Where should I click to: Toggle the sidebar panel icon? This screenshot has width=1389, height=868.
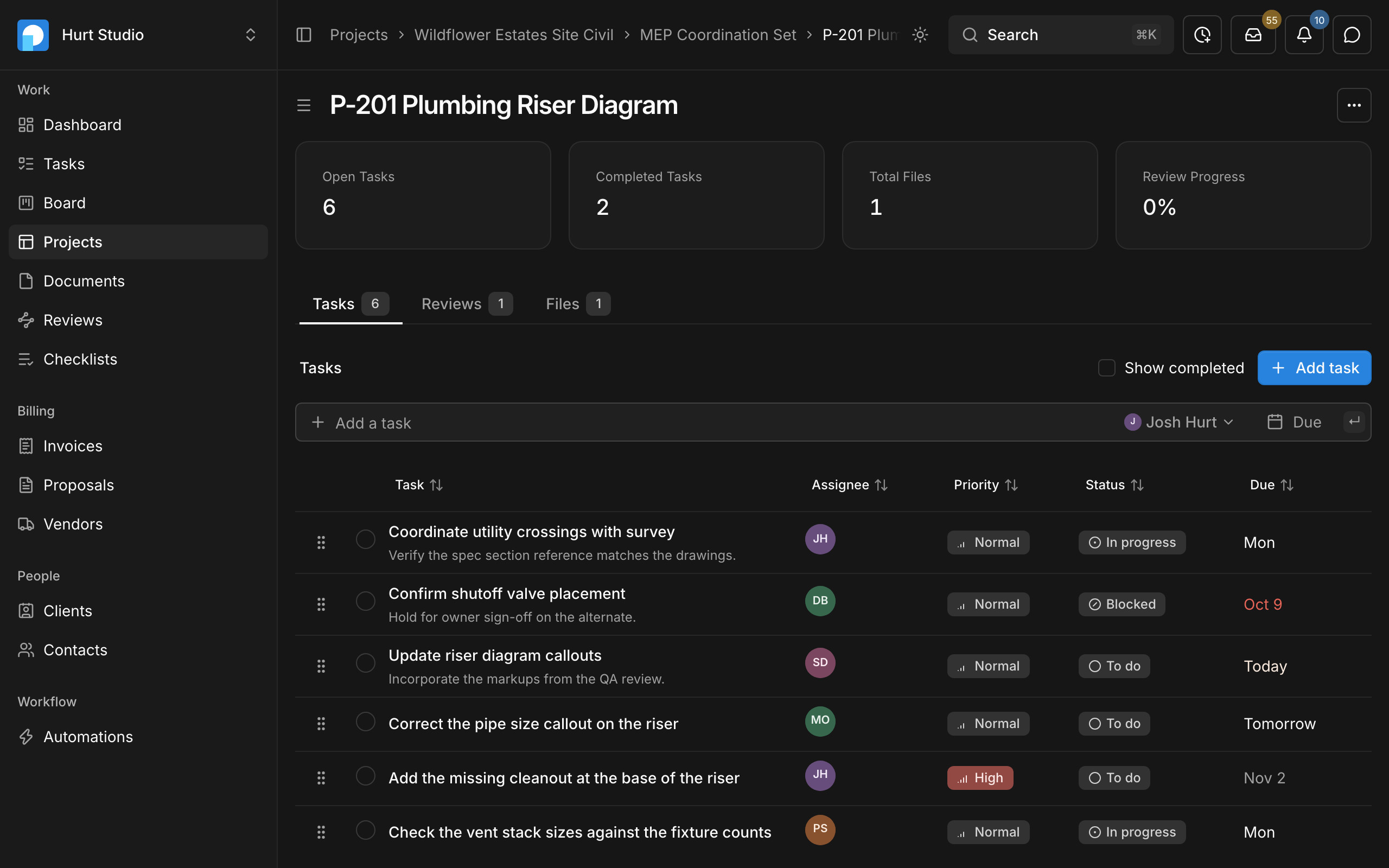(304, 35)
